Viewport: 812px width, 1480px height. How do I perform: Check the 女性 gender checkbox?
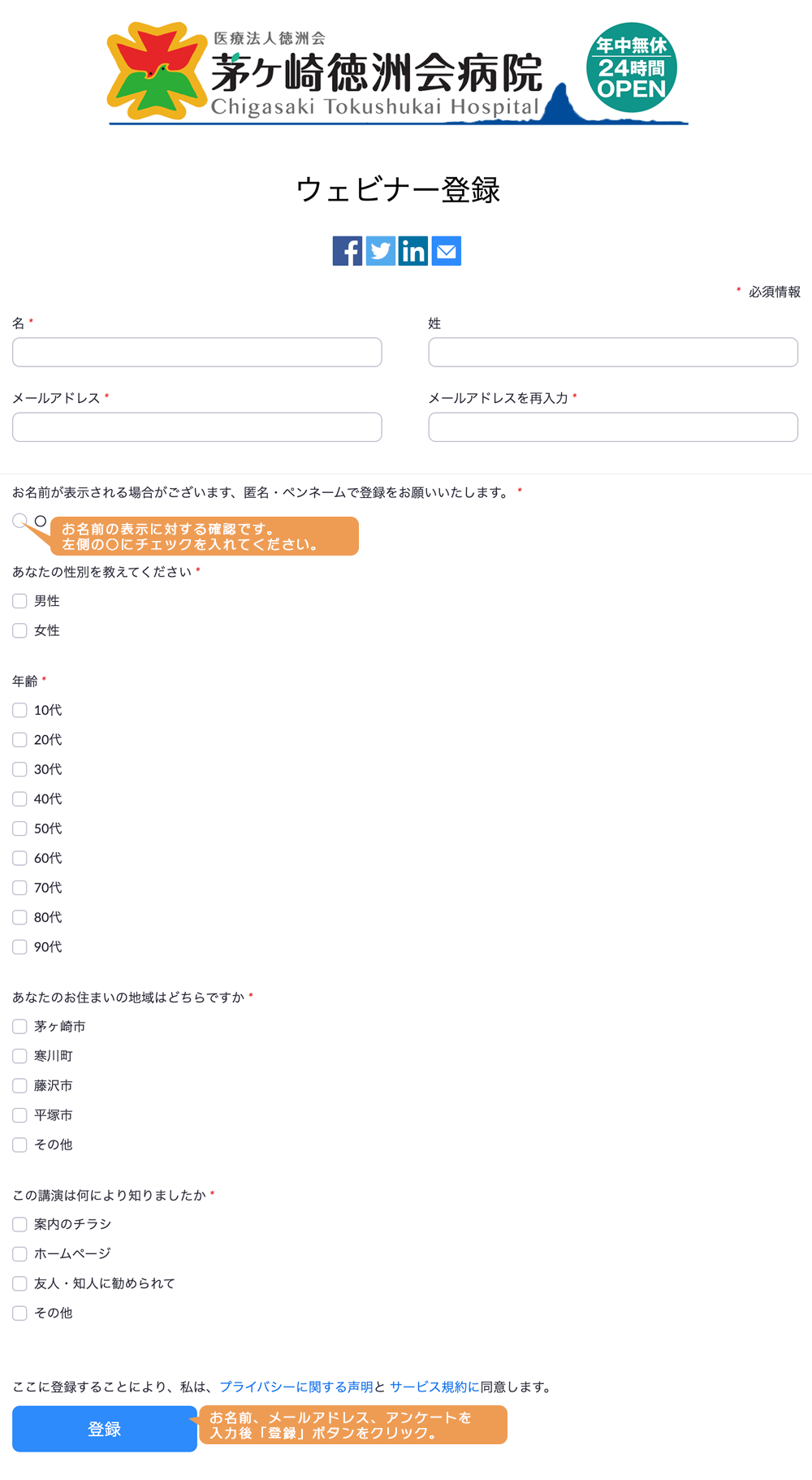20,630
